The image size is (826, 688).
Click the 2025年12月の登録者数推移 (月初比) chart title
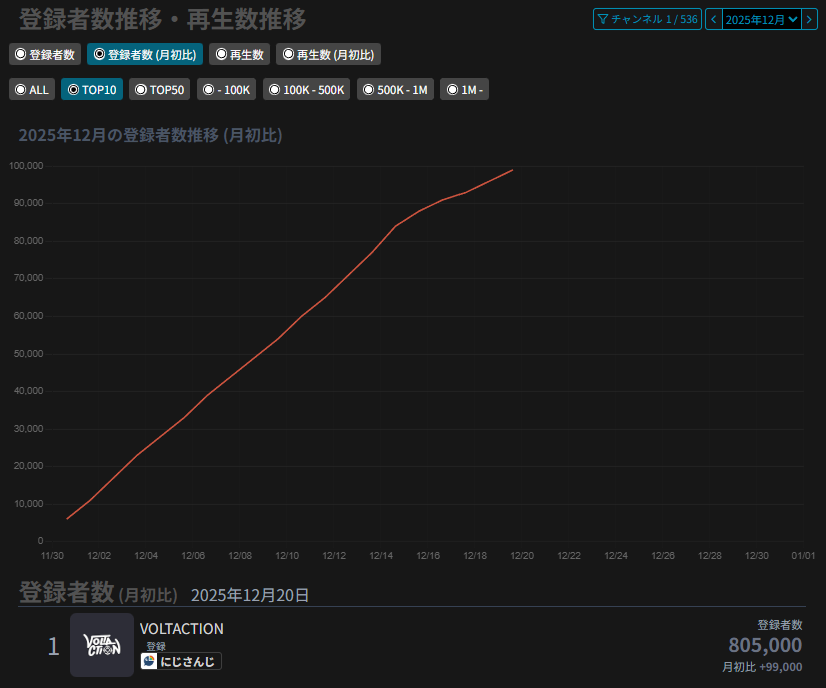click(151, 135)
